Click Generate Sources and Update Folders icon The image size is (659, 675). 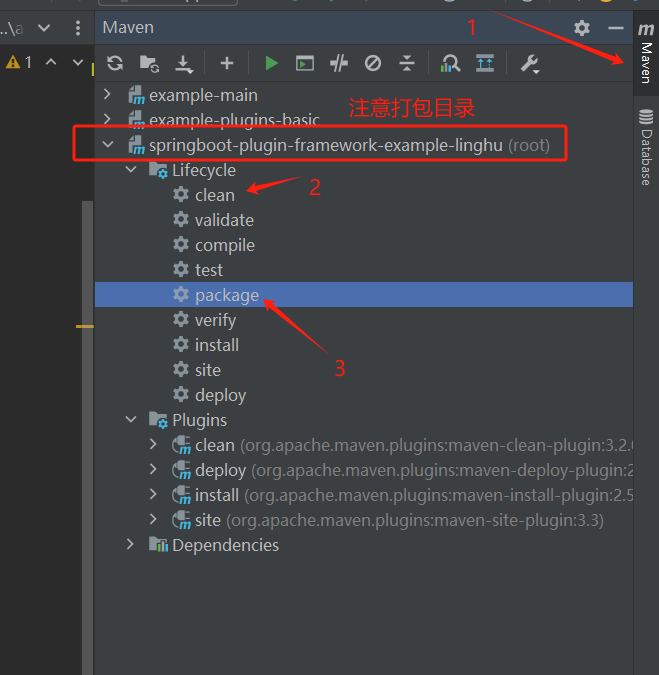click(x=149, y=64)
